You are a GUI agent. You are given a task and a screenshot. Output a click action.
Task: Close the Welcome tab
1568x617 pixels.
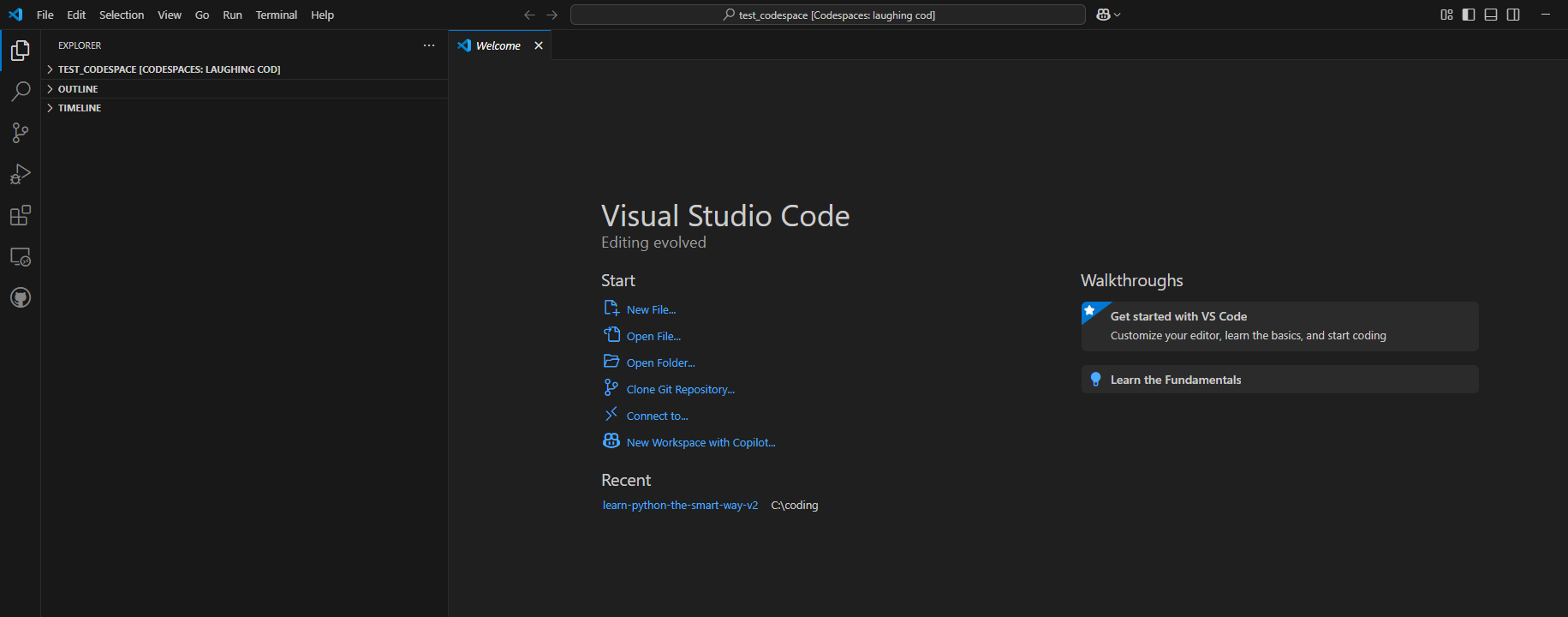[x=539, y=45]
